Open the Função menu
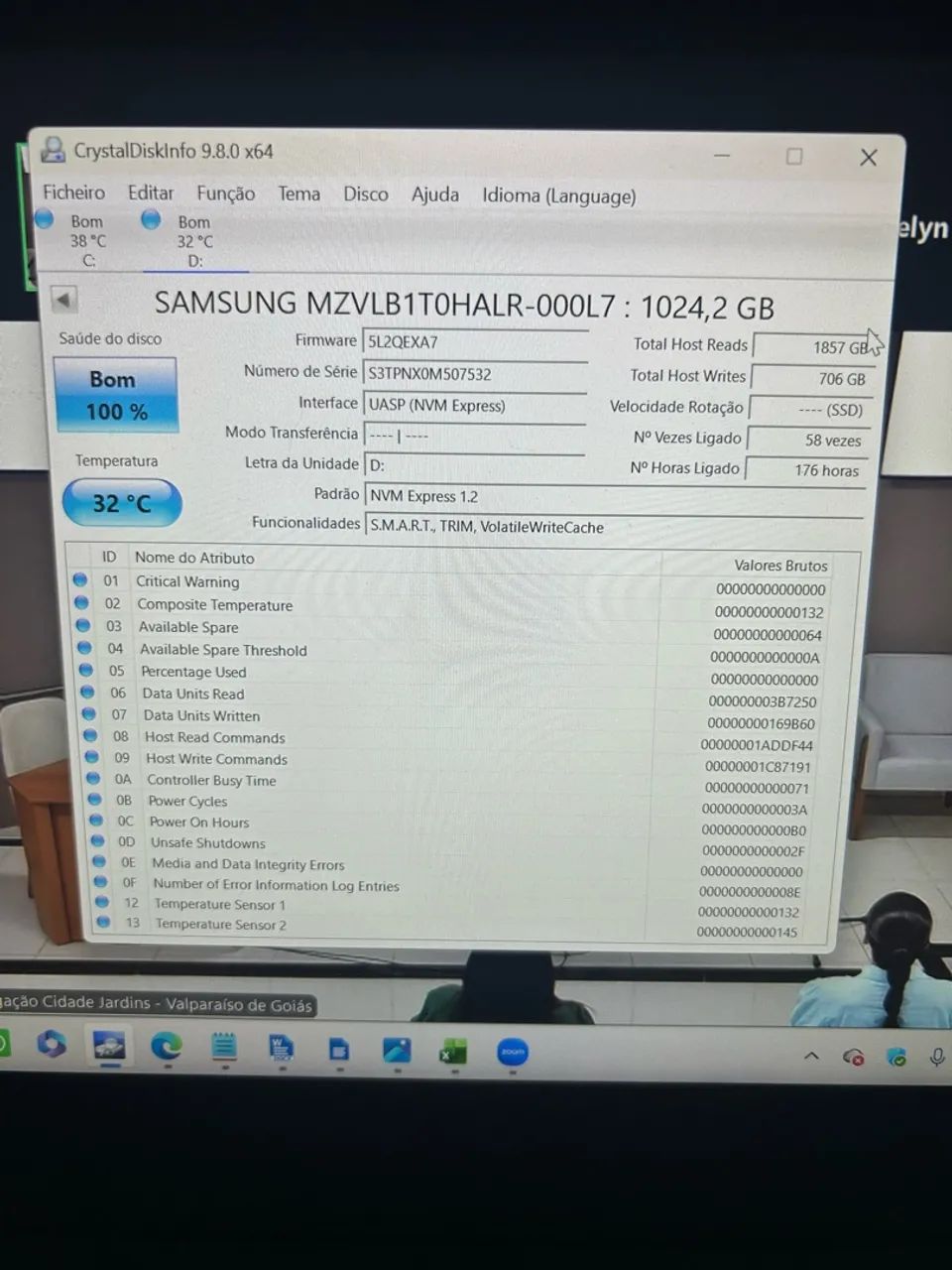This screenshot has width=952, height=1270. 225,193
